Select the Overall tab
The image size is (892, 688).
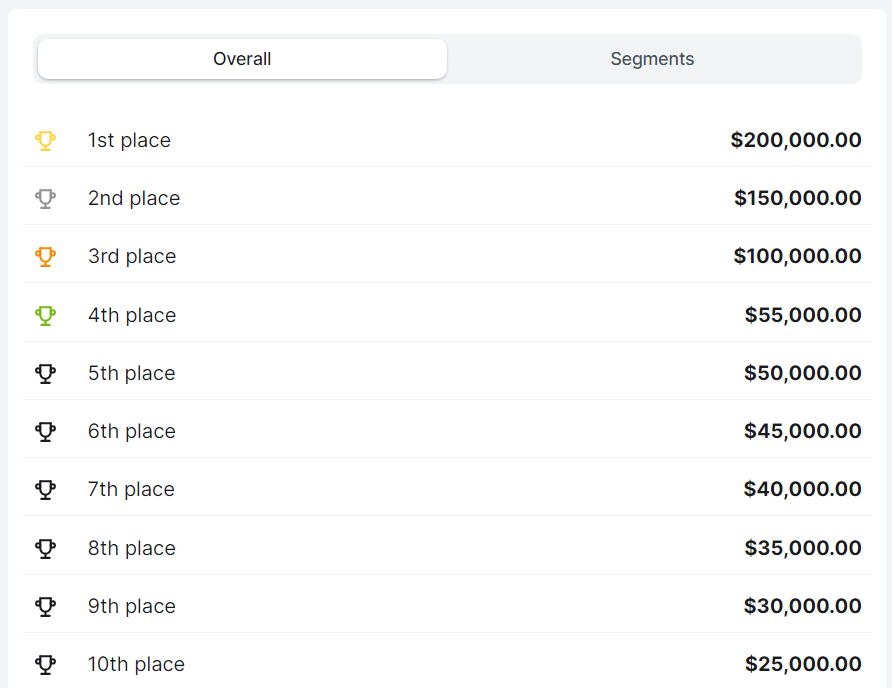[242, 59]
